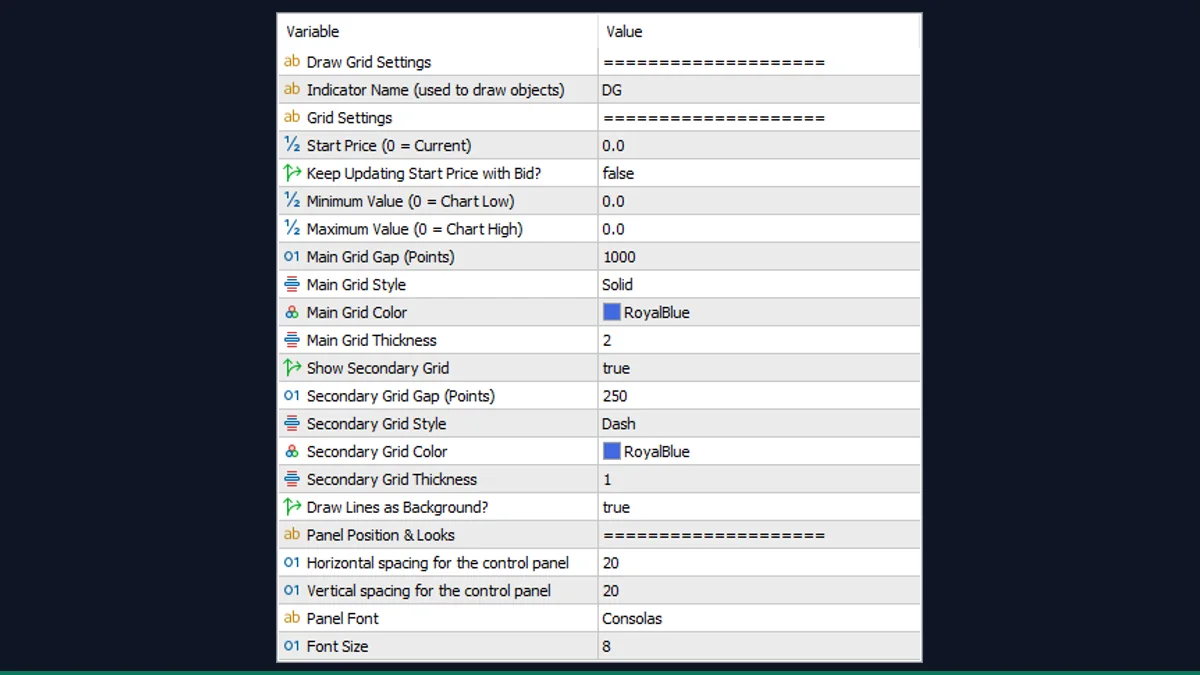Toggle the true value for Draw Lines as Background

tap(759, 507)
